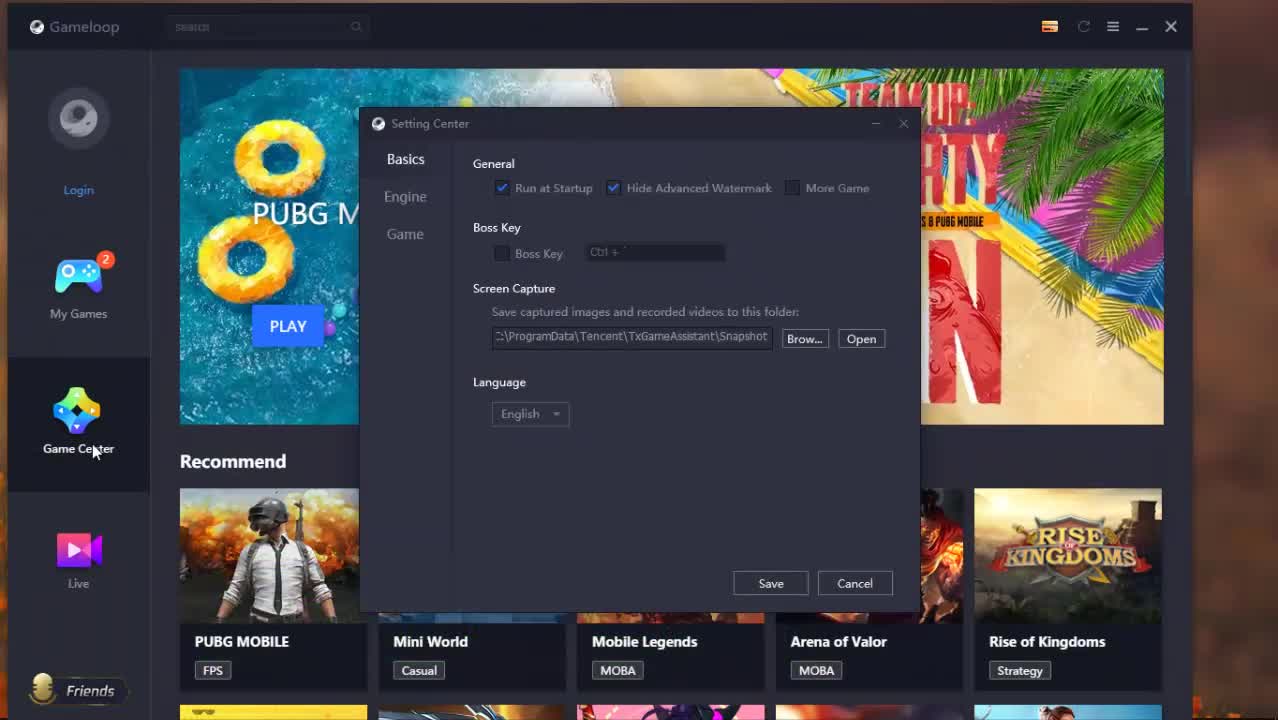Click the Login link

[x=79, y=190]
